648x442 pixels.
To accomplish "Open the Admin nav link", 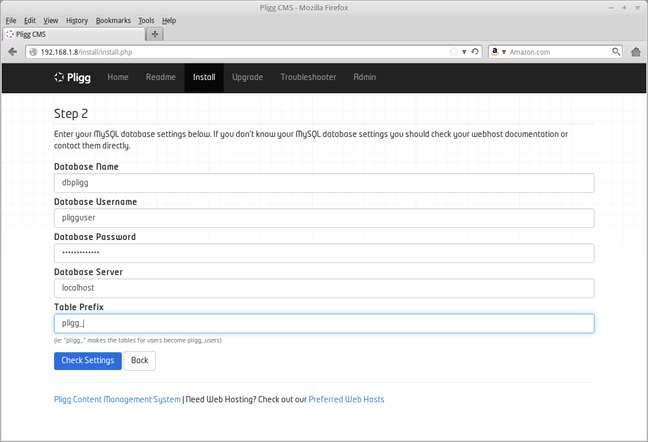I will [x=364, y=77].
